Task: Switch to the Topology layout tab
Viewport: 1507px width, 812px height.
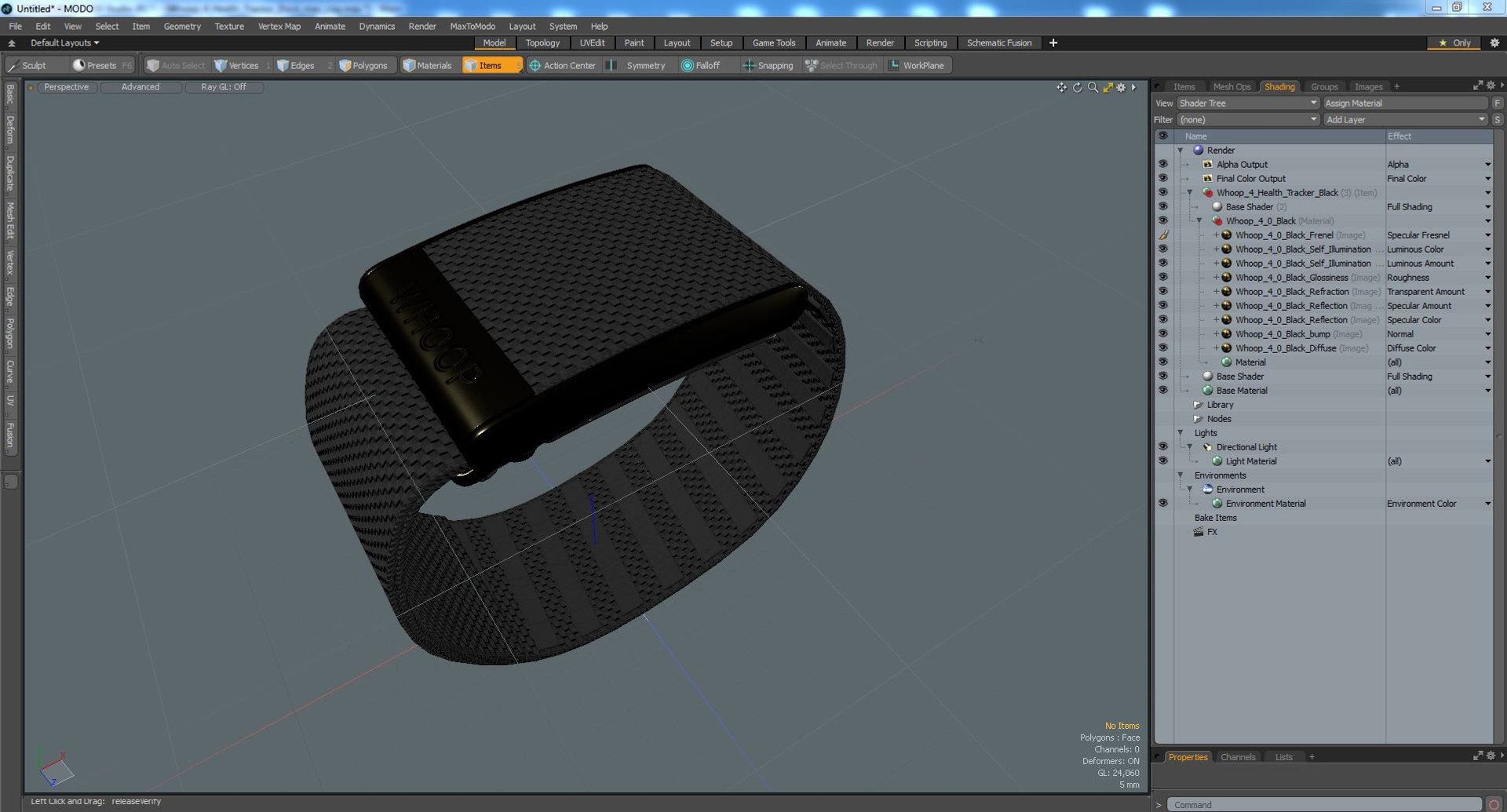Action: pyautogui.click(x=542, y=43)
